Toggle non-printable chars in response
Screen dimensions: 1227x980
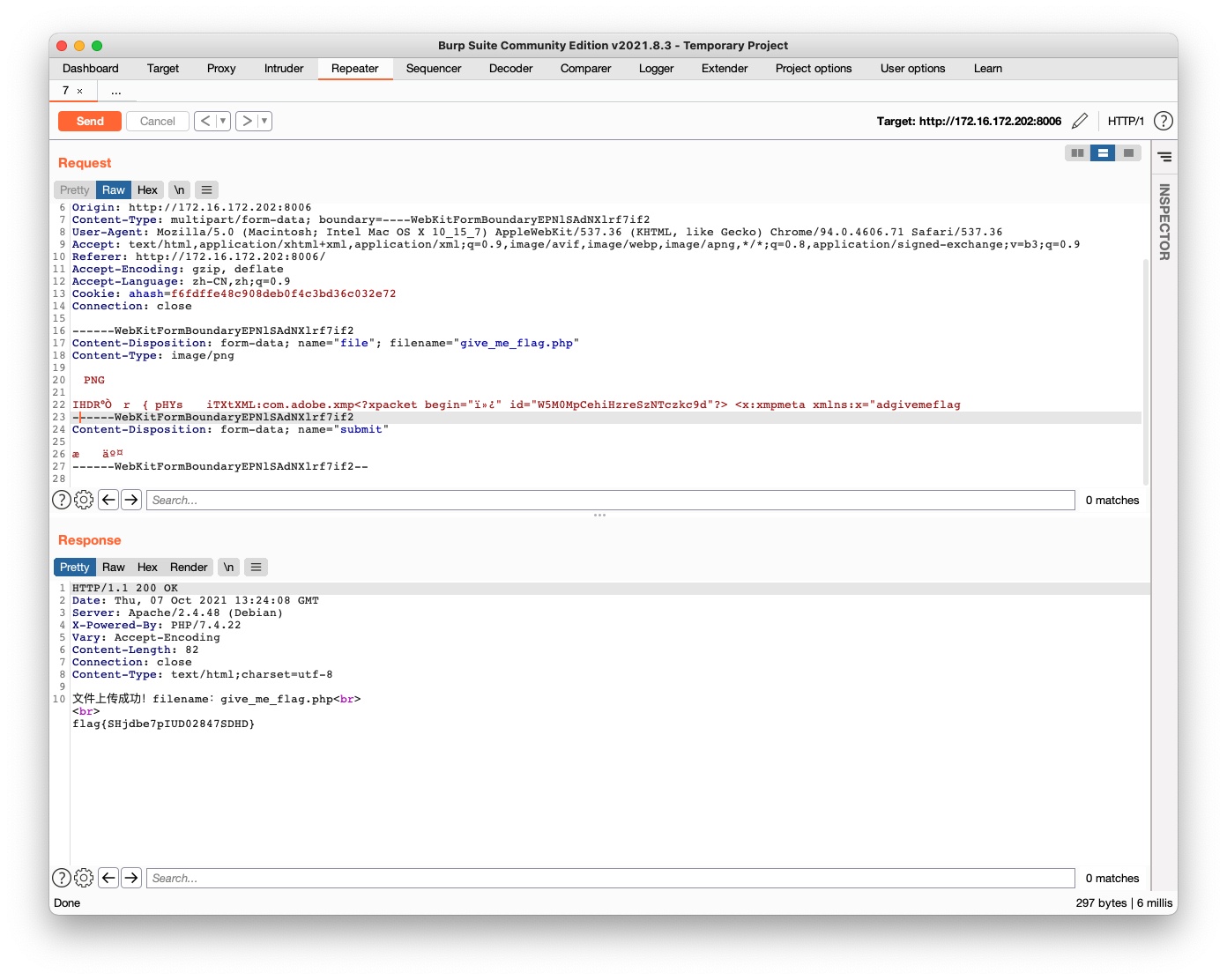[x=228, y=567]
